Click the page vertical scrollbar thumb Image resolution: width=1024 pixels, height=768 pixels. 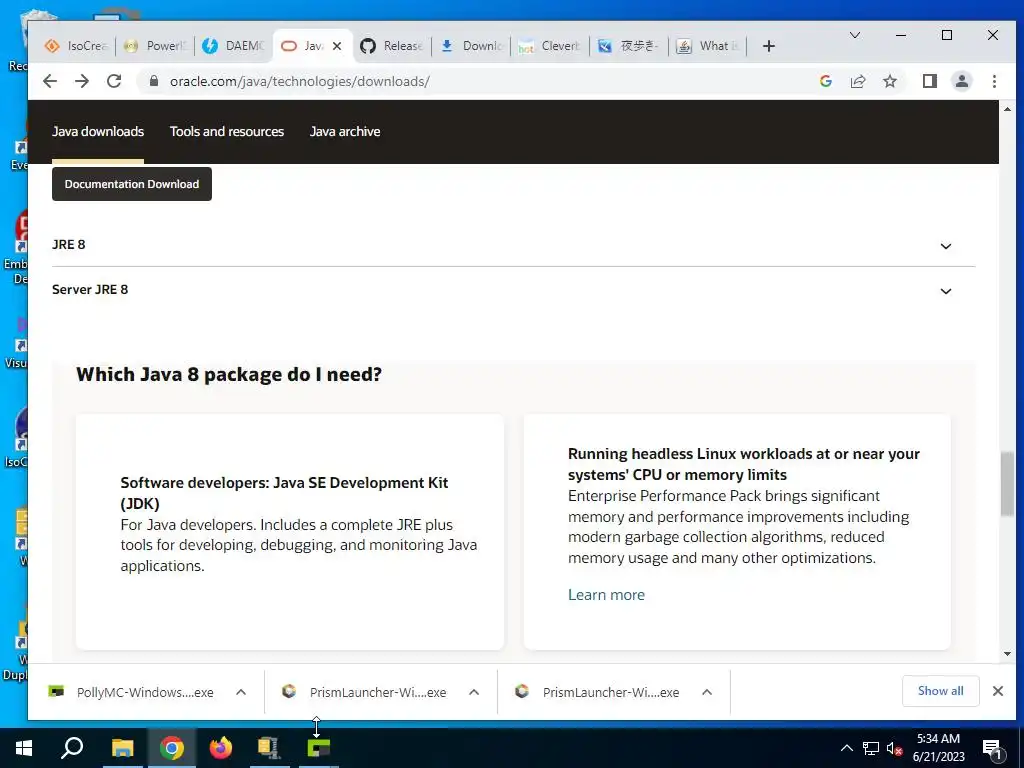[x=1007, y=484]
